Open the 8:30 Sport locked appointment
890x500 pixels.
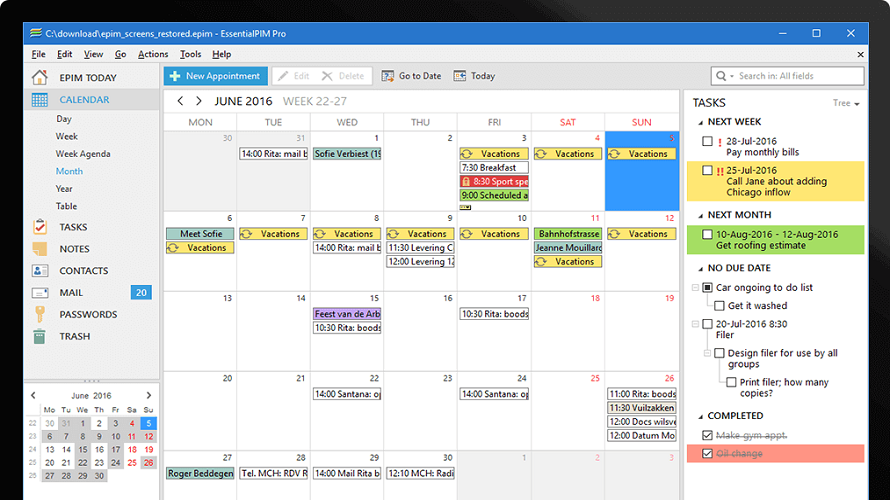[494, 182]
